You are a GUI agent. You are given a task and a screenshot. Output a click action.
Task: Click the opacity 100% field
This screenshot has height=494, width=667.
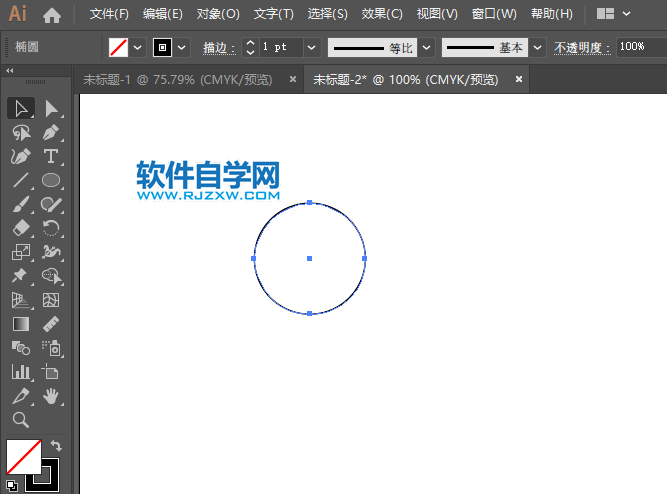pyautogui.click(x=641, y=47)
